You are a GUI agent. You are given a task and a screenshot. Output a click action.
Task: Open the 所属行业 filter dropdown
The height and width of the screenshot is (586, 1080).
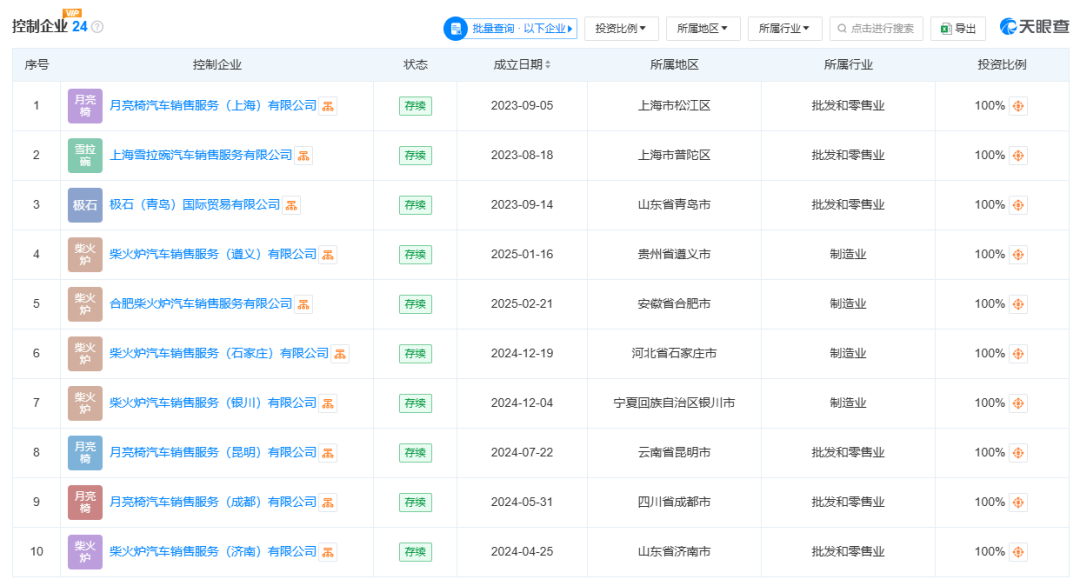point(784,29)
